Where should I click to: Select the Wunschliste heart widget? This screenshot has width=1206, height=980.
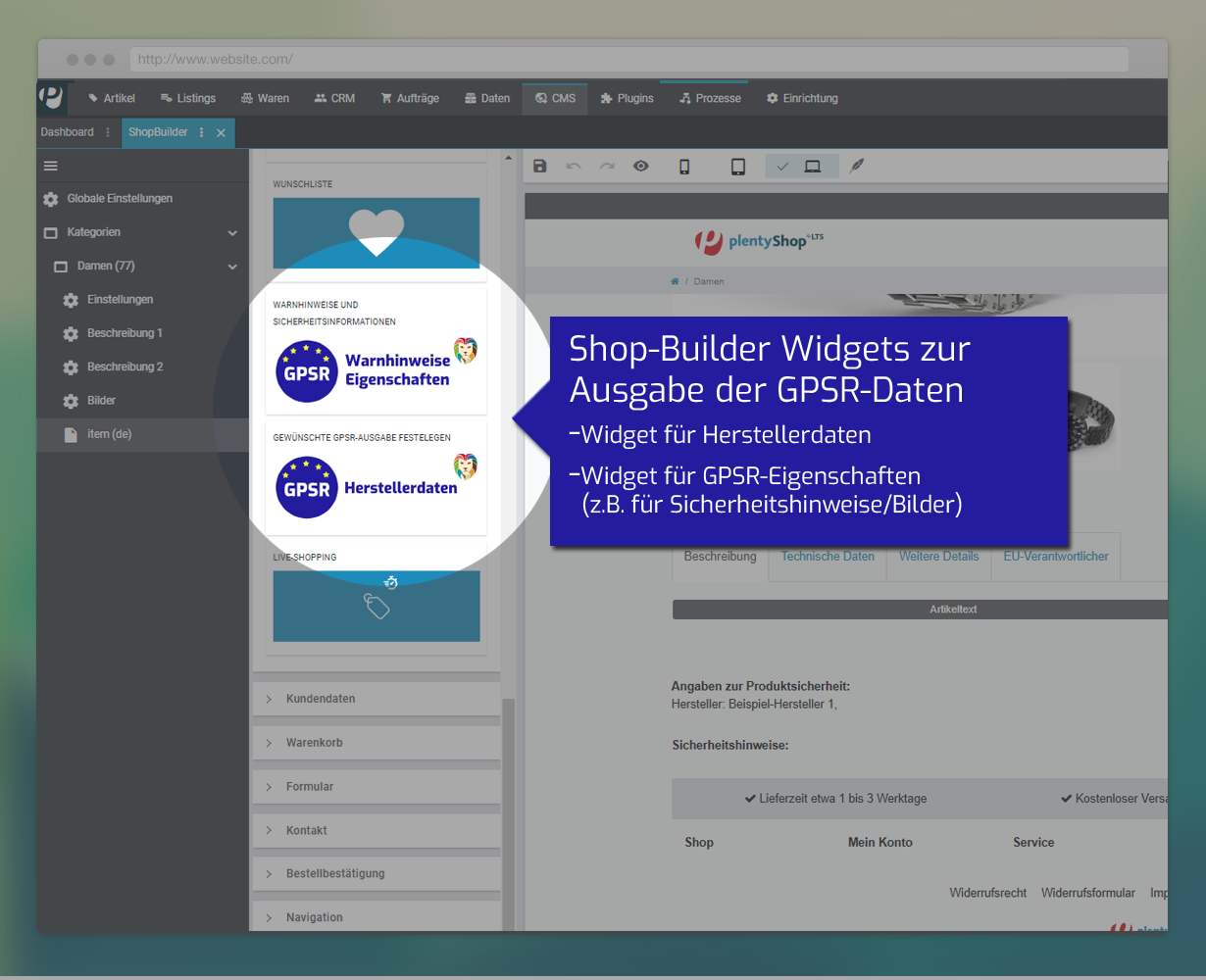tap(377, 233)
